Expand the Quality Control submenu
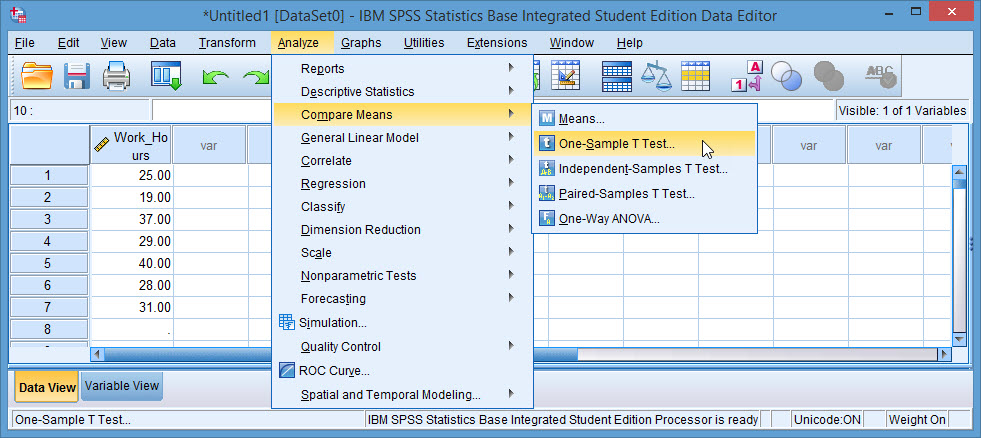The image size is (981, 438). tap(402, 347)
